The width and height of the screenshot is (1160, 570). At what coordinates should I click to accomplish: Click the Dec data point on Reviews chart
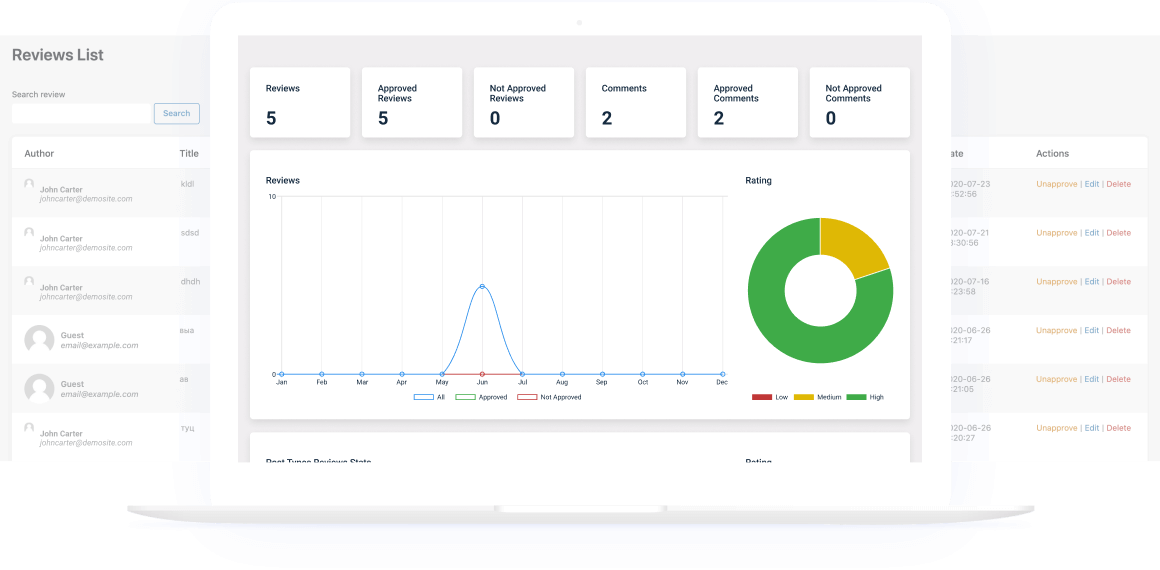tap(723, 375)
